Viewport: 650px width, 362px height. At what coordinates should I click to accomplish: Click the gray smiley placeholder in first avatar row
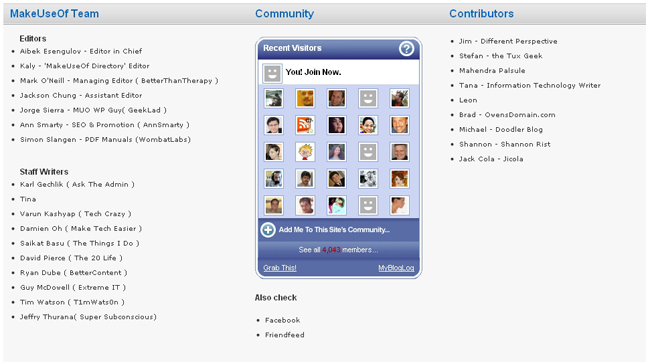[368, 98]
